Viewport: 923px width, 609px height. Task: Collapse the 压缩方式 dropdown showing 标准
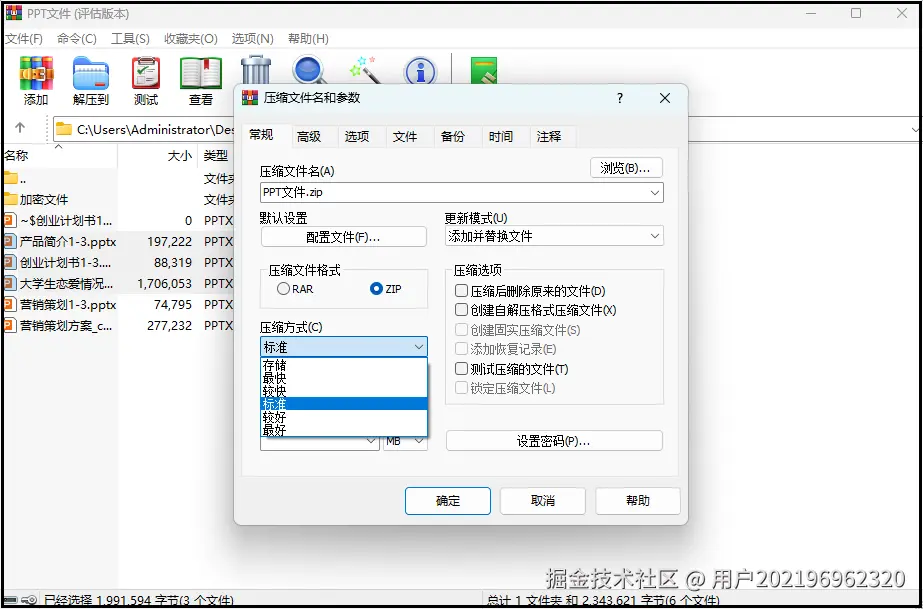(344, 347)
